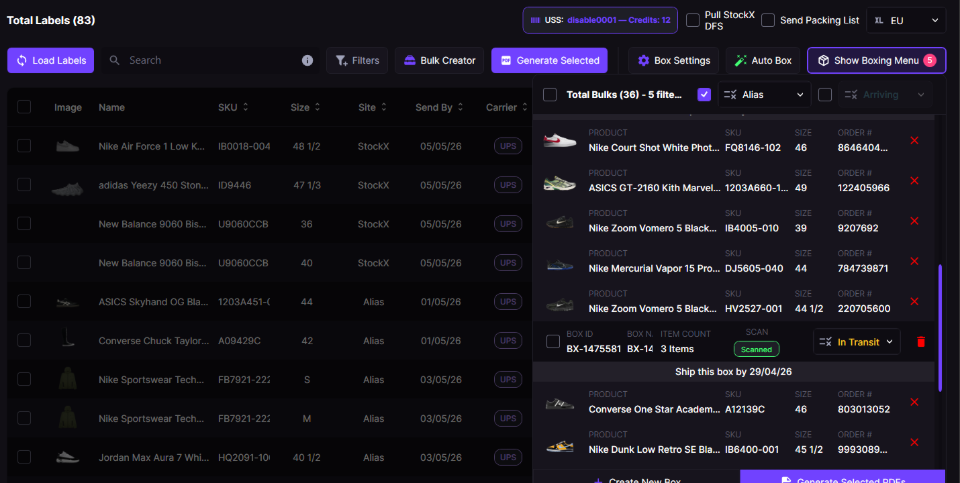Click into the Search field
Viewport: 960px width, 483px height.
point(211,61)
